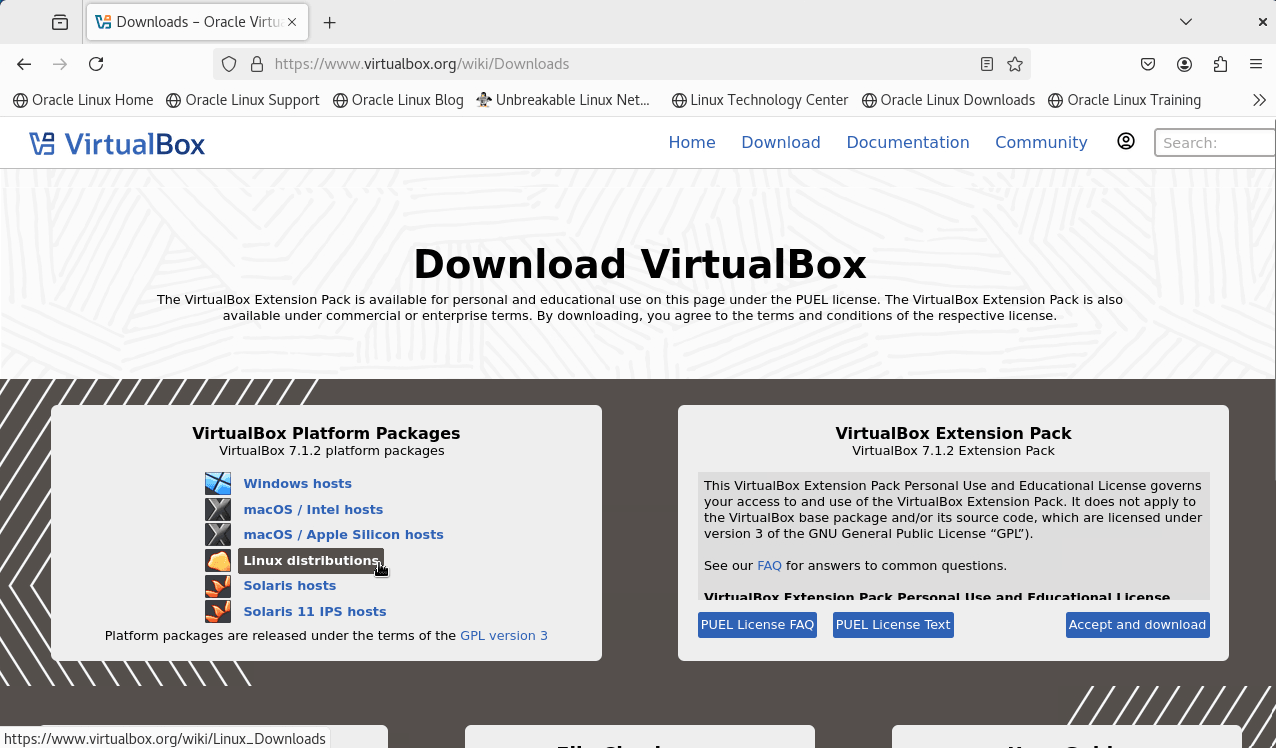Viewport: 1276px width, 748px height.
Task: Go to Home in site navigation
Action: tap(692, 142)
